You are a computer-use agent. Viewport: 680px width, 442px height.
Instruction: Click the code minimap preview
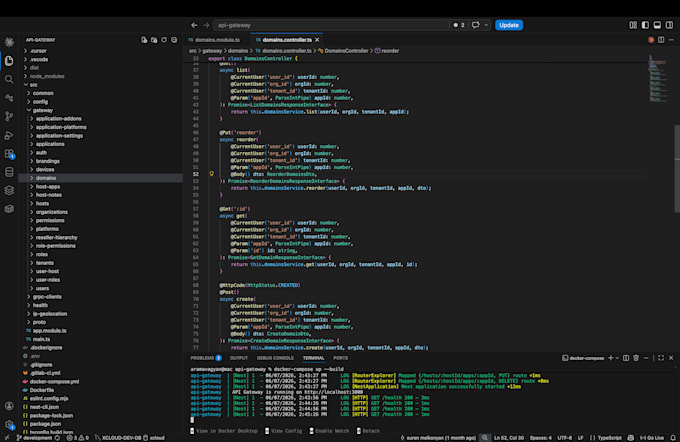click(658, 78)
